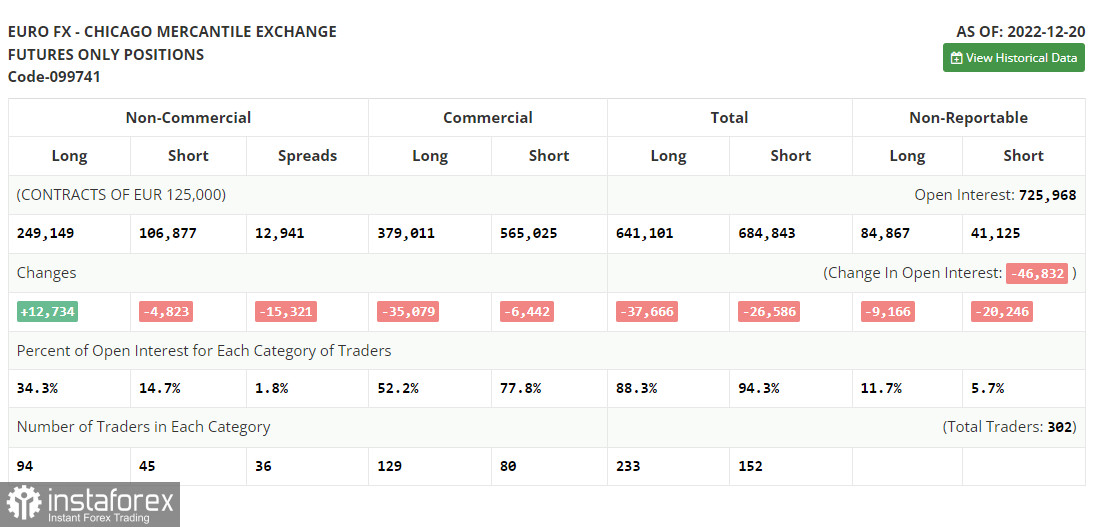Click the Non-Commercial long value 249,149
1094x527 pixels.
click(x=45, y=233)
